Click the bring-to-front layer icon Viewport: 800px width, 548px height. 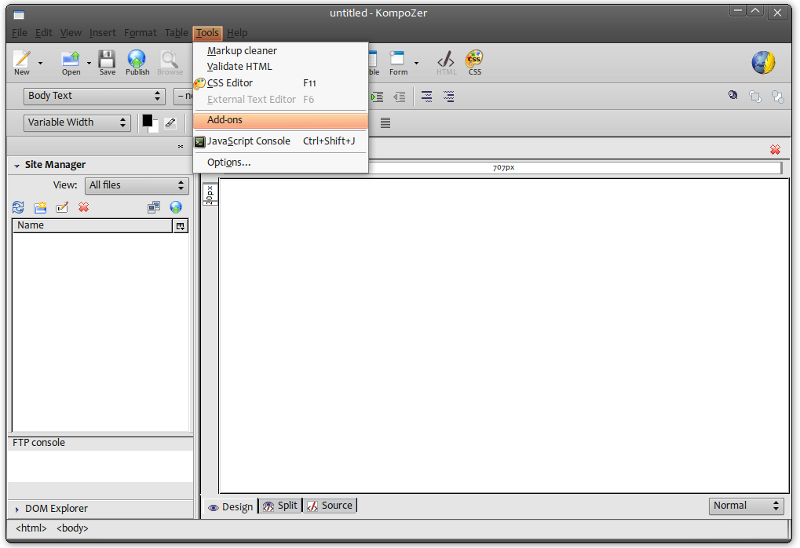click(x=755, y=96)
